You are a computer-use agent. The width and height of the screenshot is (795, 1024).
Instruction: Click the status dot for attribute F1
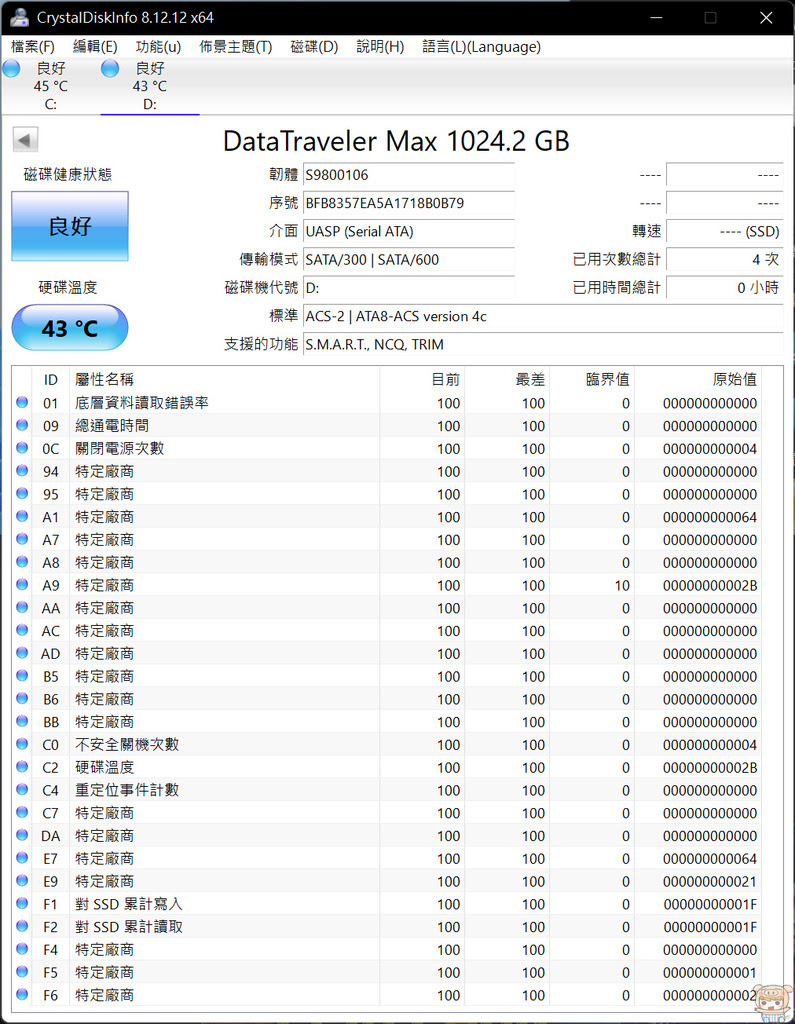22,903
